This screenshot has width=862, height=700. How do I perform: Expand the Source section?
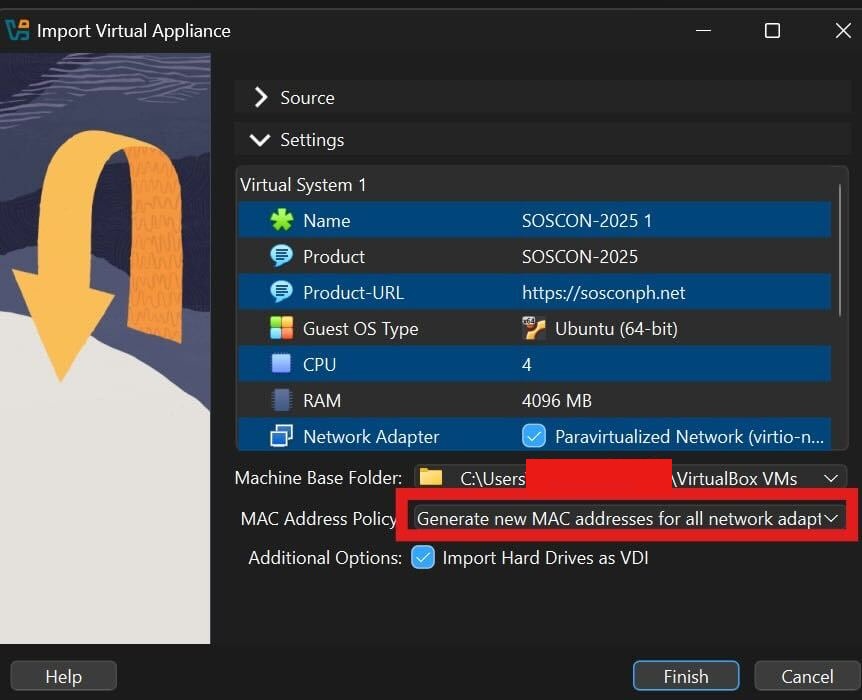tap(262, 98)
